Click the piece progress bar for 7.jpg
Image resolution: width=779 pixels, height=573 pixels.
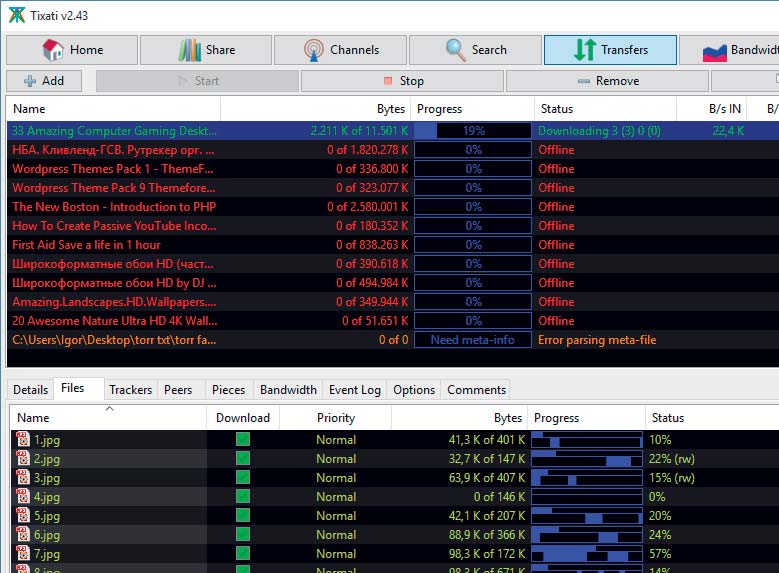[x=587, y=553]
